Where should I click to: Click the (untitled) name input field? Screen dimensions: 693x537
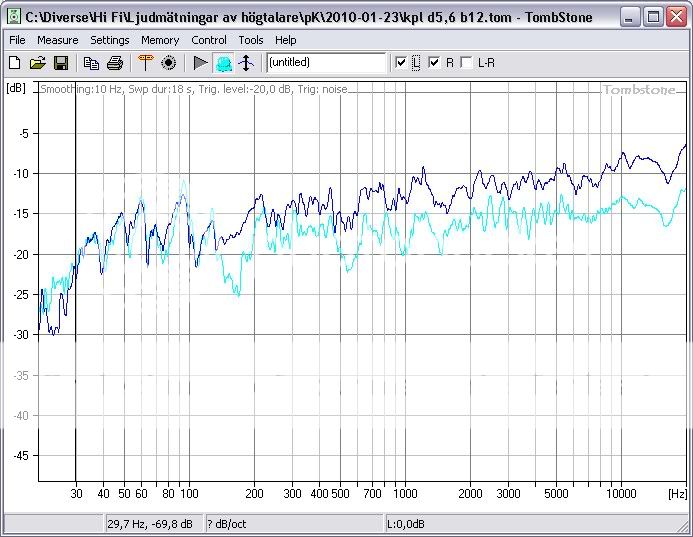click(325, 63)
